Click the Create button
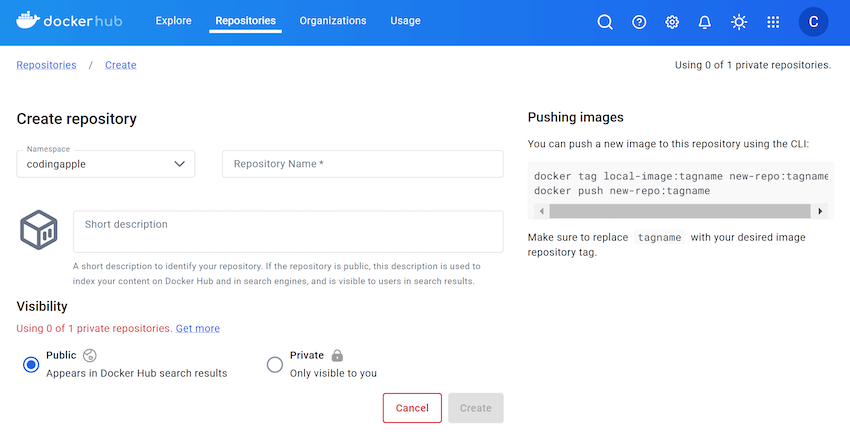The width and height of the screenshot is (850, 435). pos(476,408)
